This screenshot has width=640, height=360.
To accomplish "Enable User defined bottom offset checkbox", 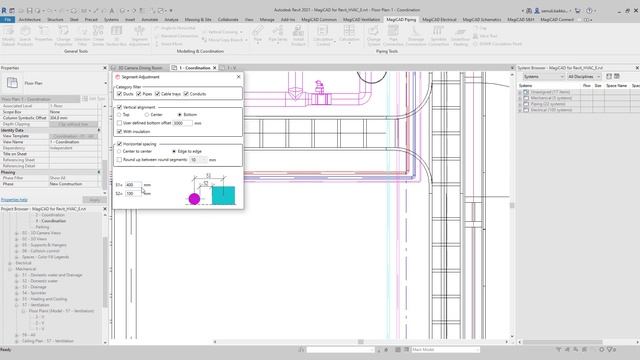I will coord(120,123).
